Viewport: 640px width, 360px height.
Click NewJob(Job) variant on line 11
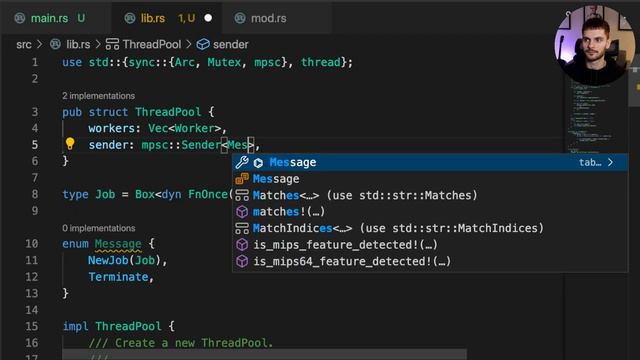pyautogui.click(x=124, y=260)
